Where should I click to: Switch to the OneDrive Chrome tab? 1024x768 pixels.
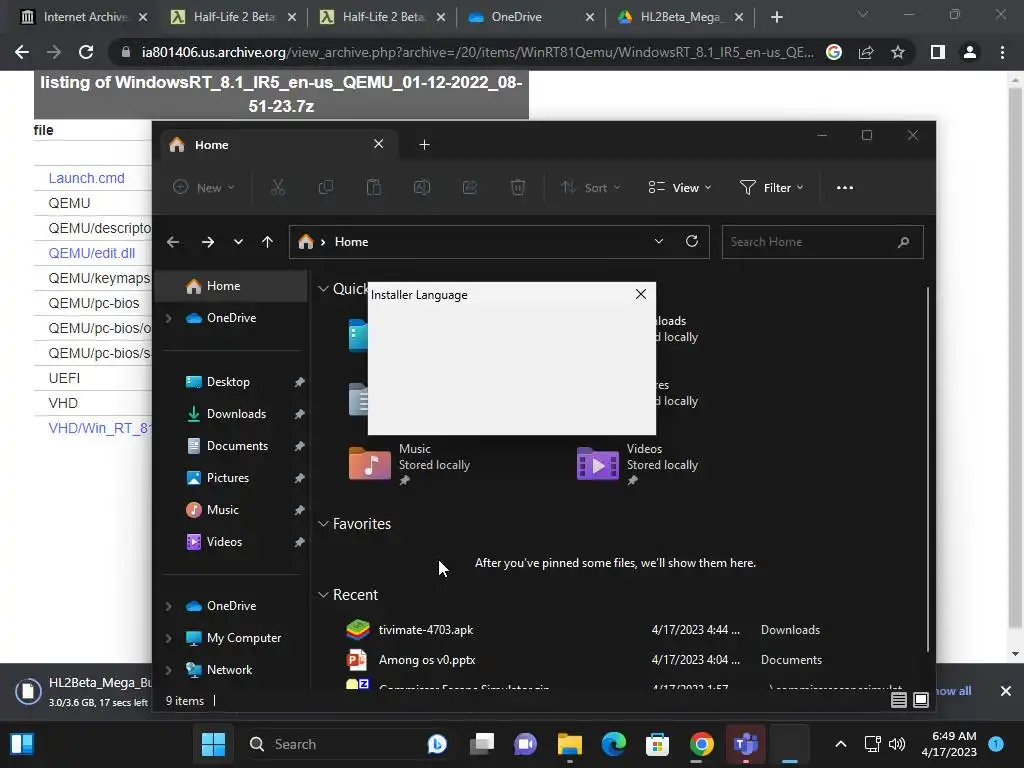[531, 17]
